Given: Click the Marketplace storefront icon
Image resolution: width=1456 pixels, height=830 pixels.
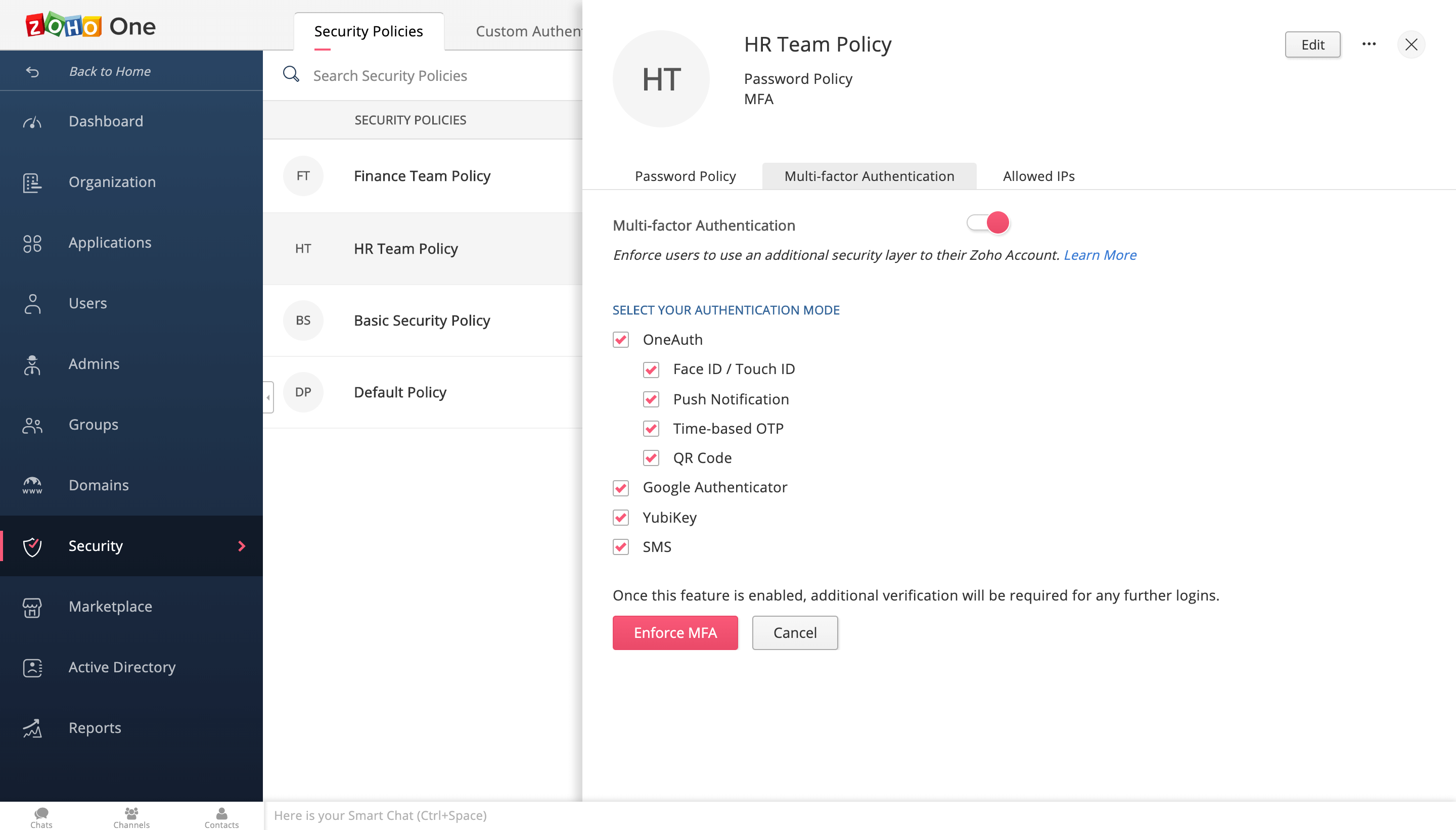Looking at the screenshot, I should [x=32, y=607].
